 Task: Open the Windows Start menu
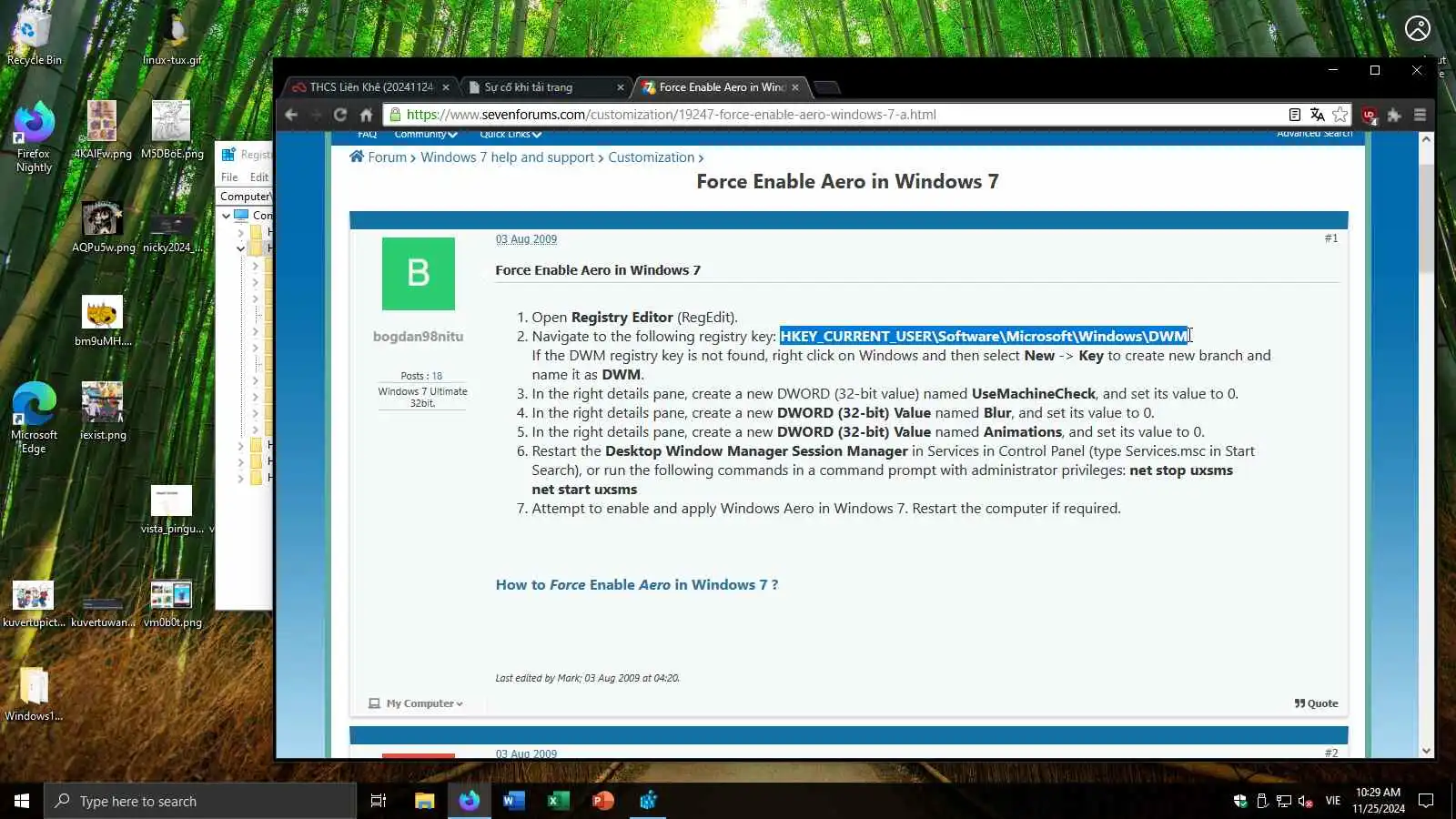pyautogui.click(x=22, y=801)
